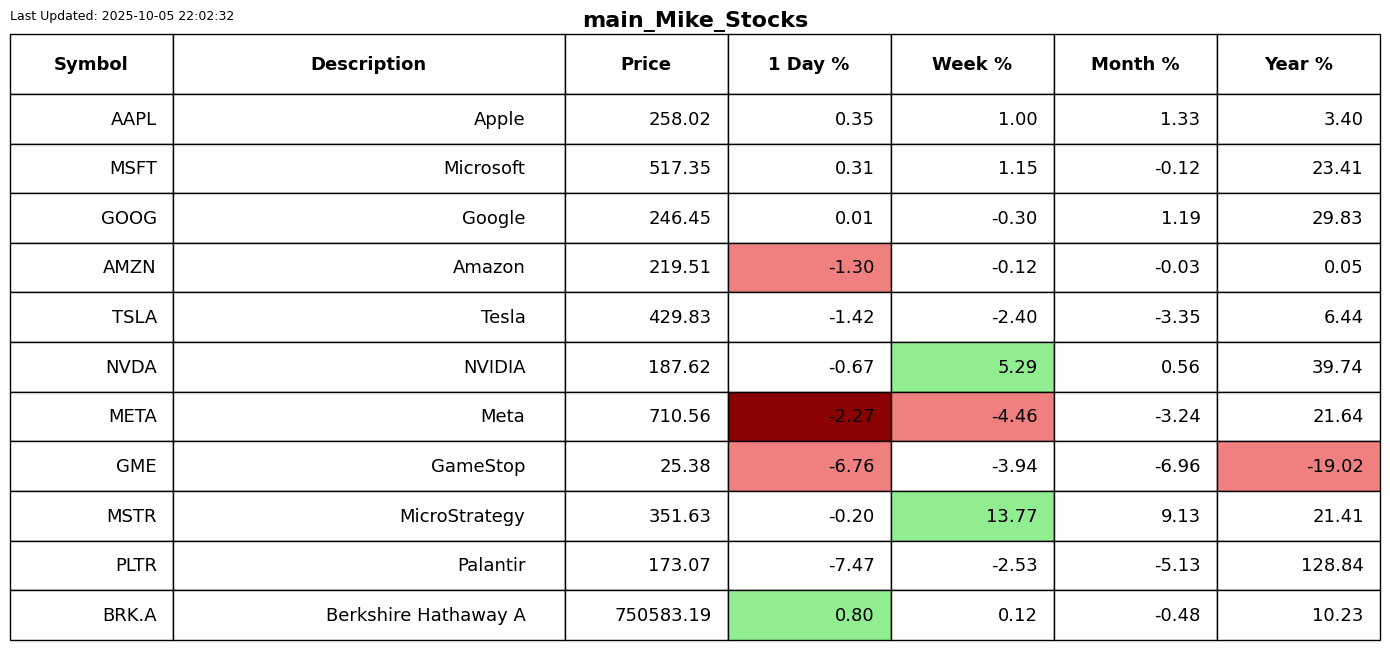This screenshot has width=1390, height=650.
Task: Click the dark red META 1 Day cell
Action: [809, 417]
